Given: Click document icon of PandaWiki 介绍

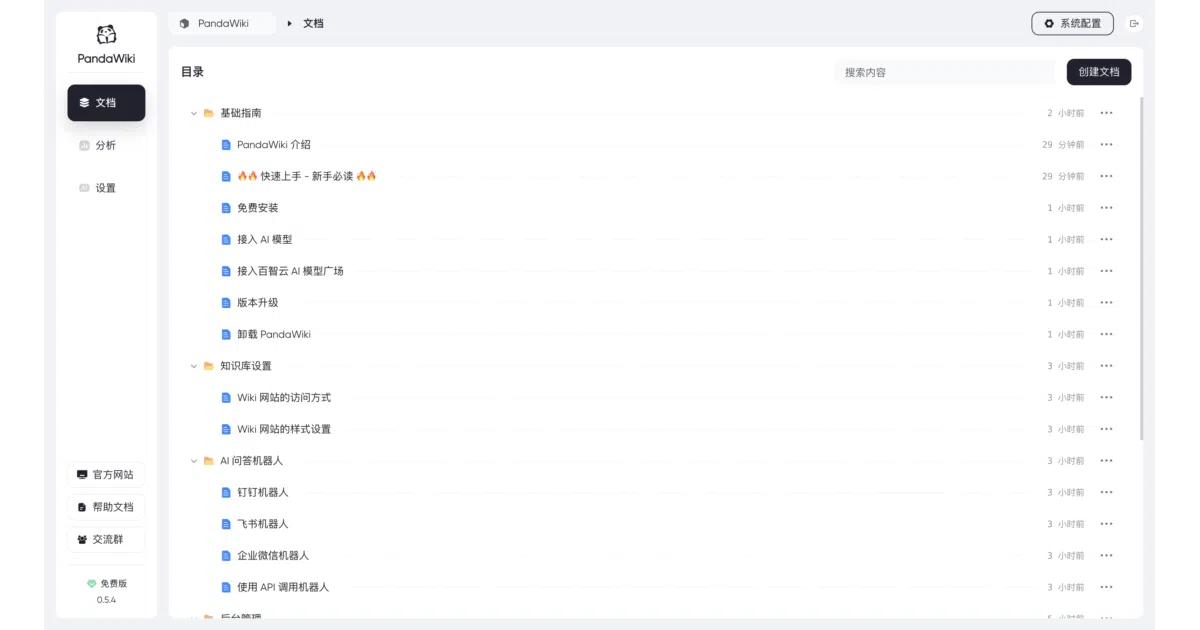Looking at the screenshot, I should (x=226, y=145).
